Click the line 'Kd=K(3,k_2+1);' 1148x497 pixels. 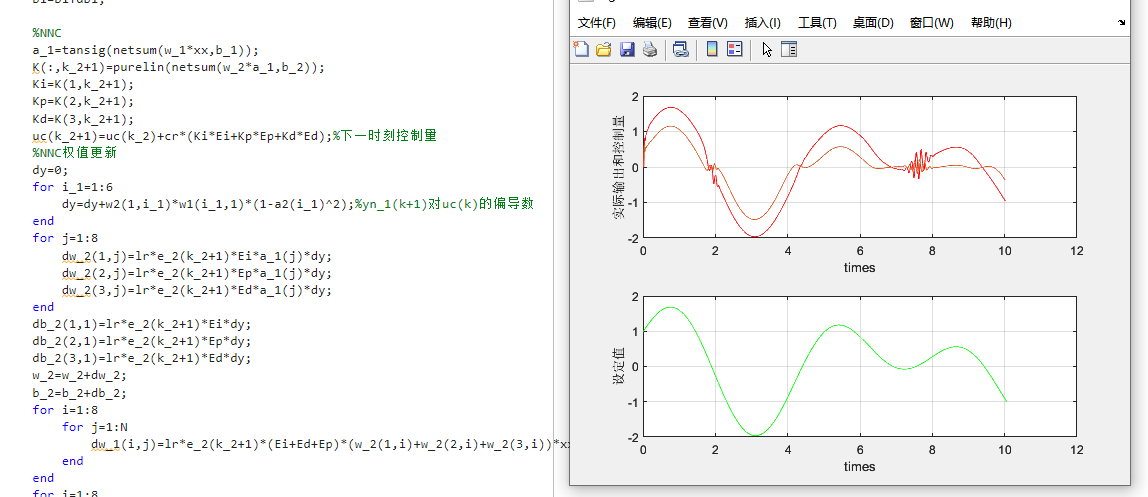[x=83, y=119]
